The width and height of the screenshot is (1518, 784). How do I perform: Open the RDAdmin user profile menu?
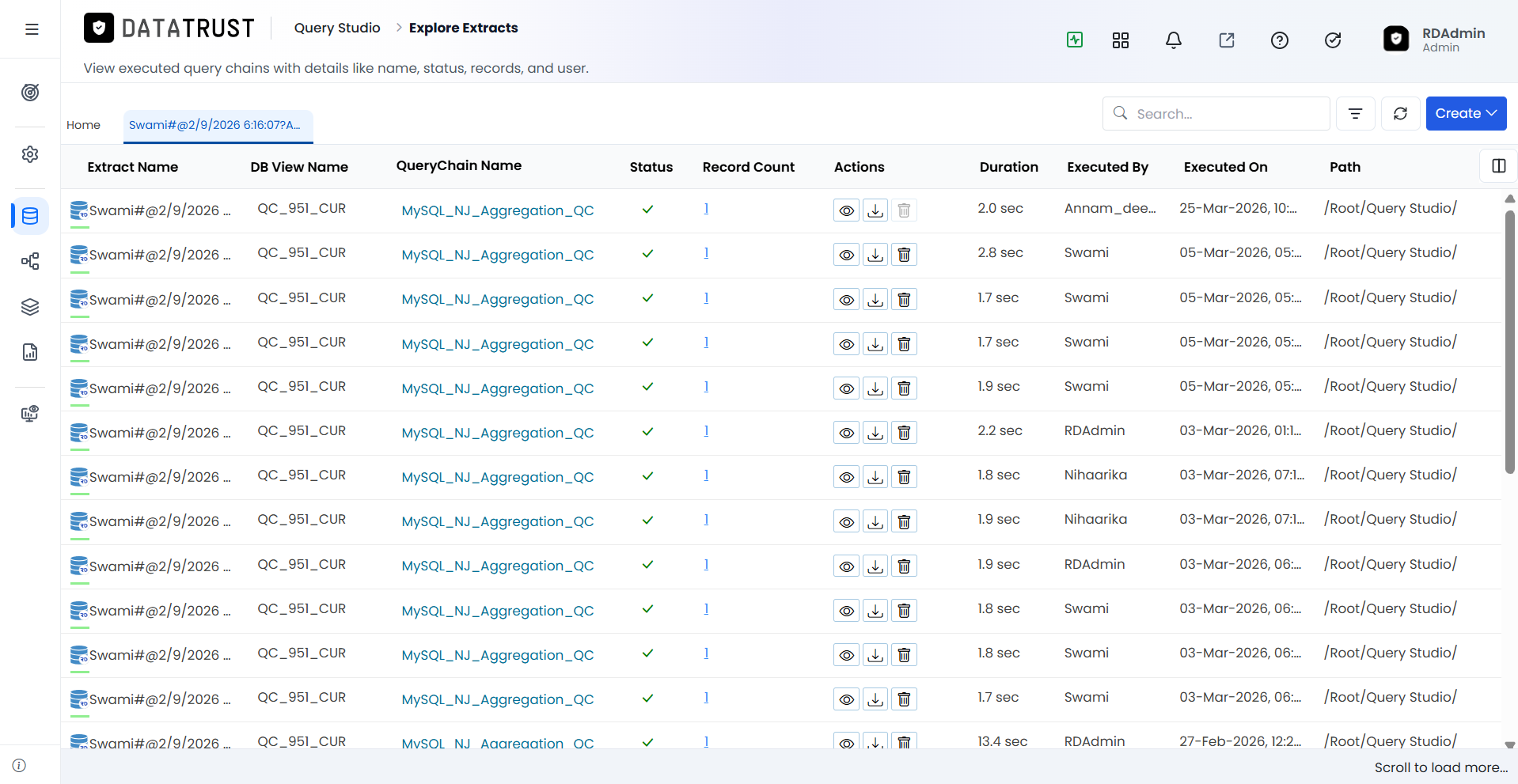1434,40
